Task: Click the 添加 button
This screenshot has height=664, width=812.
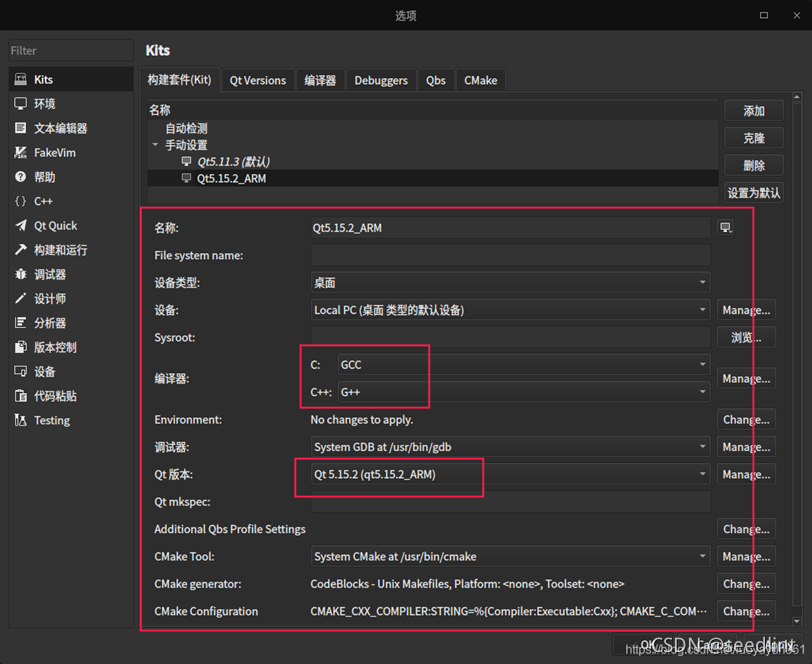Action: 753,111
